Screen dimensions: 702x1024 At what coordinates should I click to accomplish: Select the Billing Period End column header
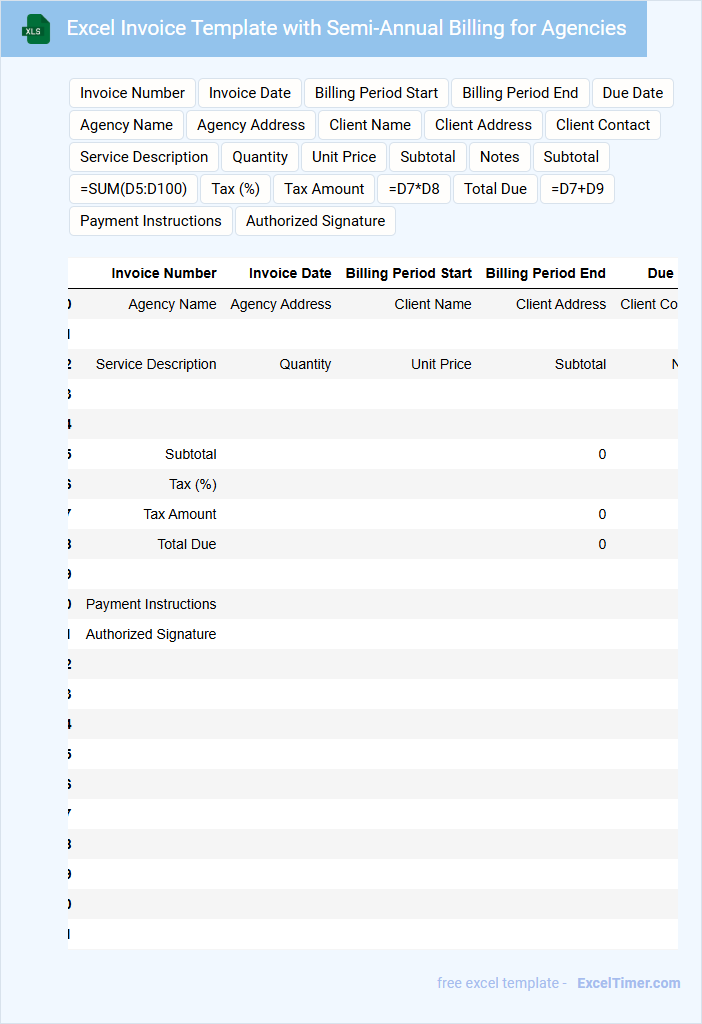pos(545,273)
